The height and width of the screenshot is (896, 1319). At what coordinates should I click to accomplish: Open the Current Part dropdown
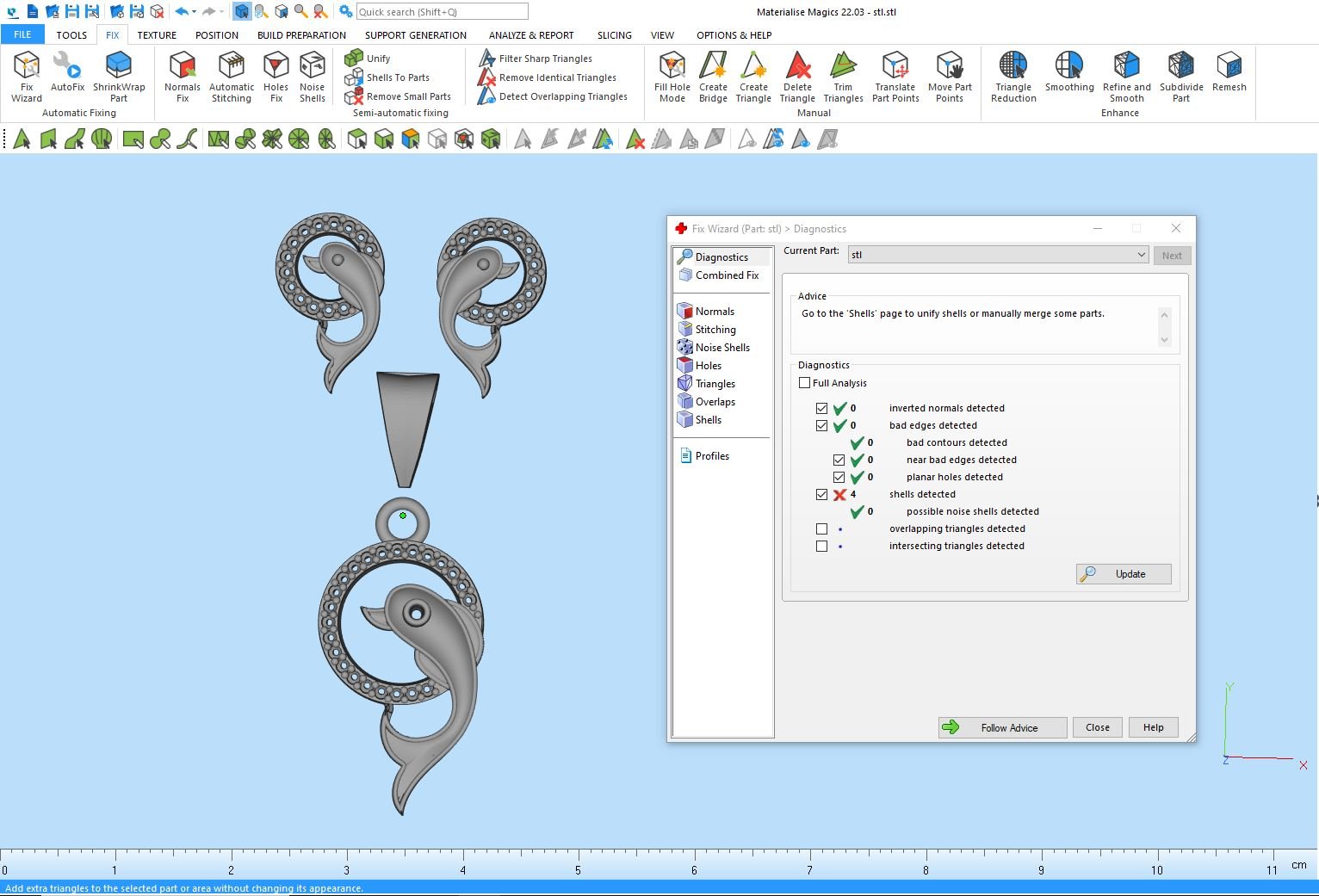(x=1141, y=255)
